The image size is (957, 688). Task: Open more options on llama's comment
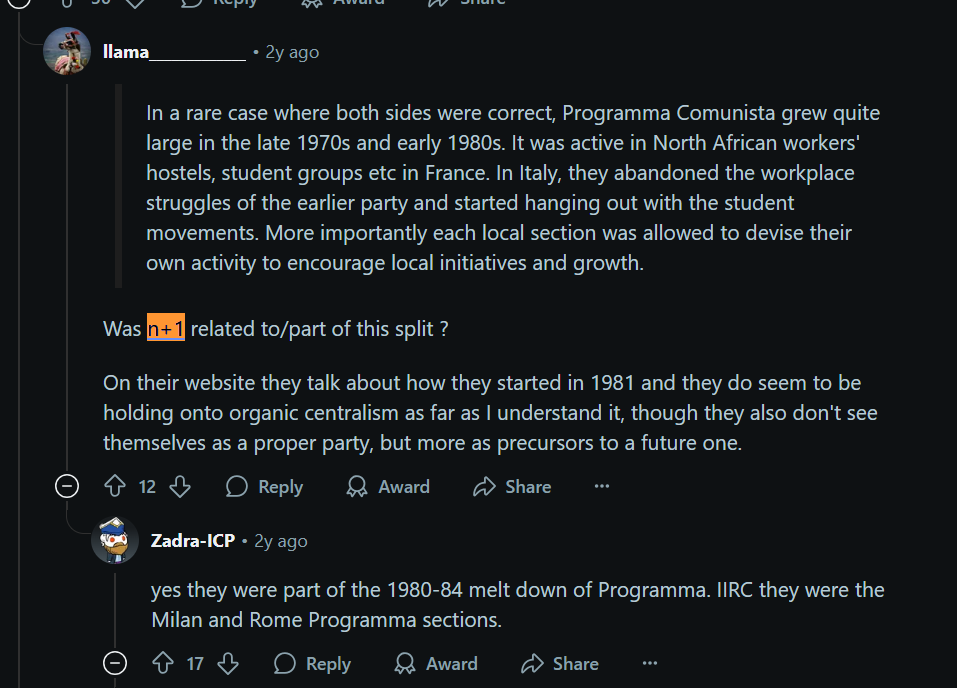click(602, 486)
